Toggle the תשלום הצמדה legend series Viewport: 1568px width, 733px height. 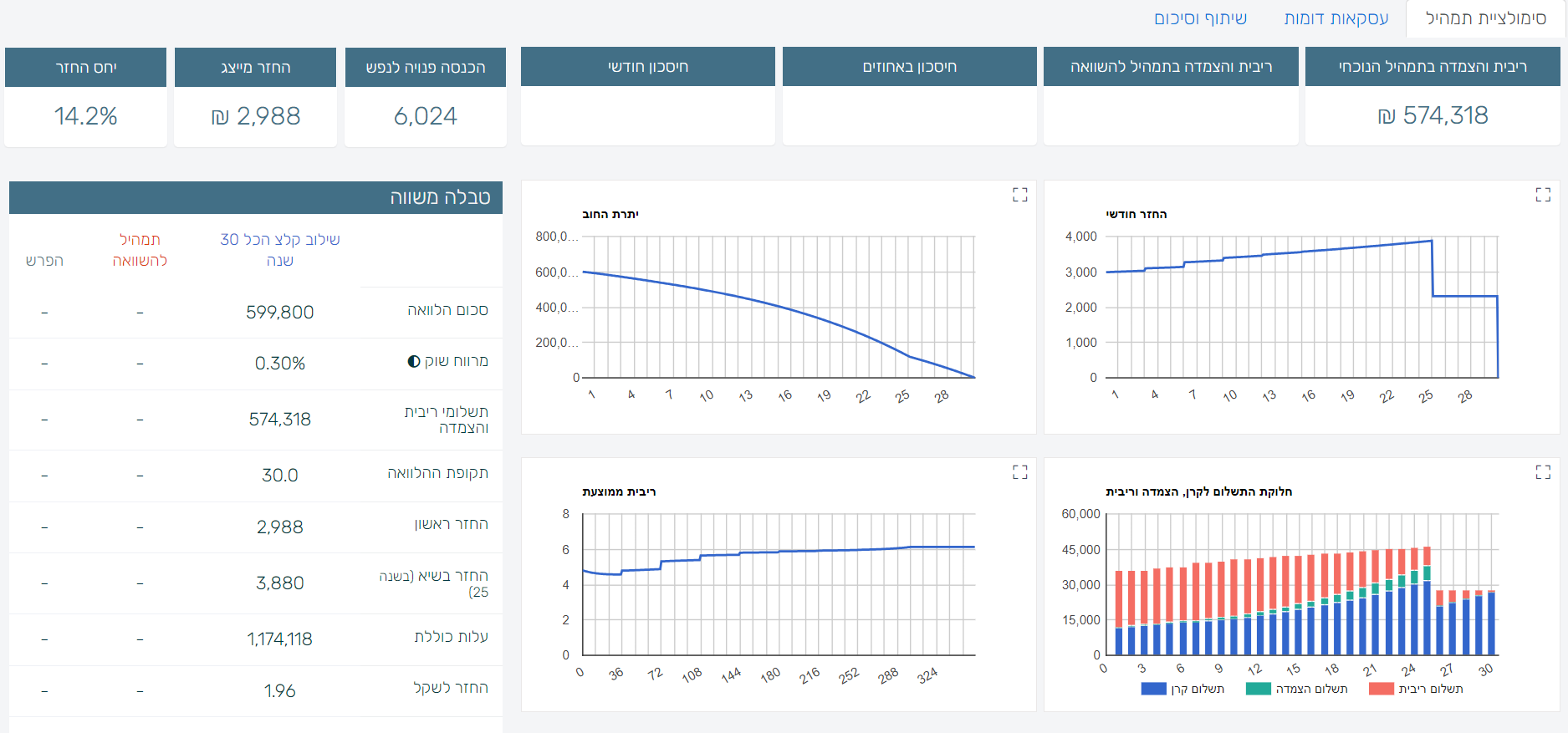click(1296, 689)
